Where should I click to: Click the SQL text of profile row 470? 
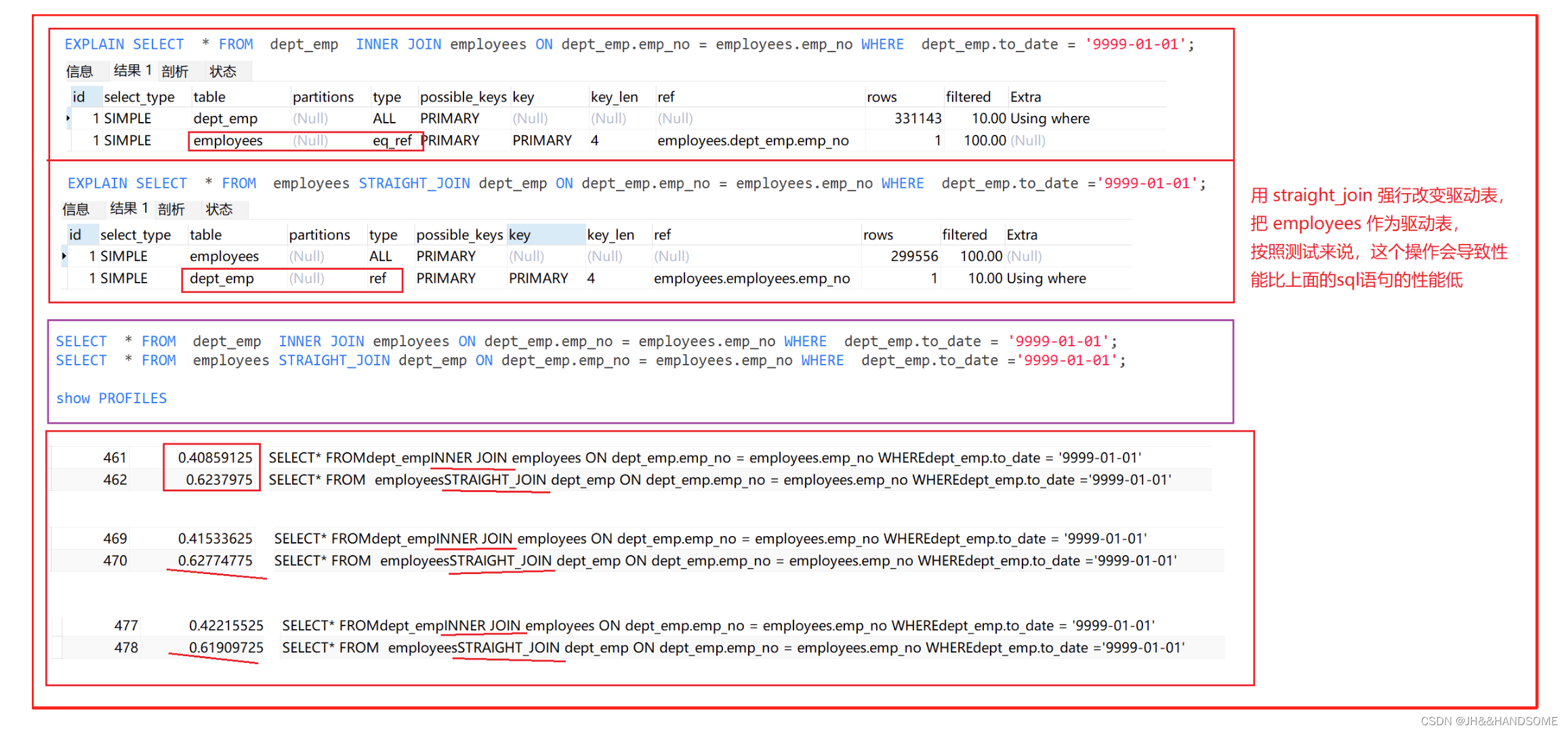725,561
